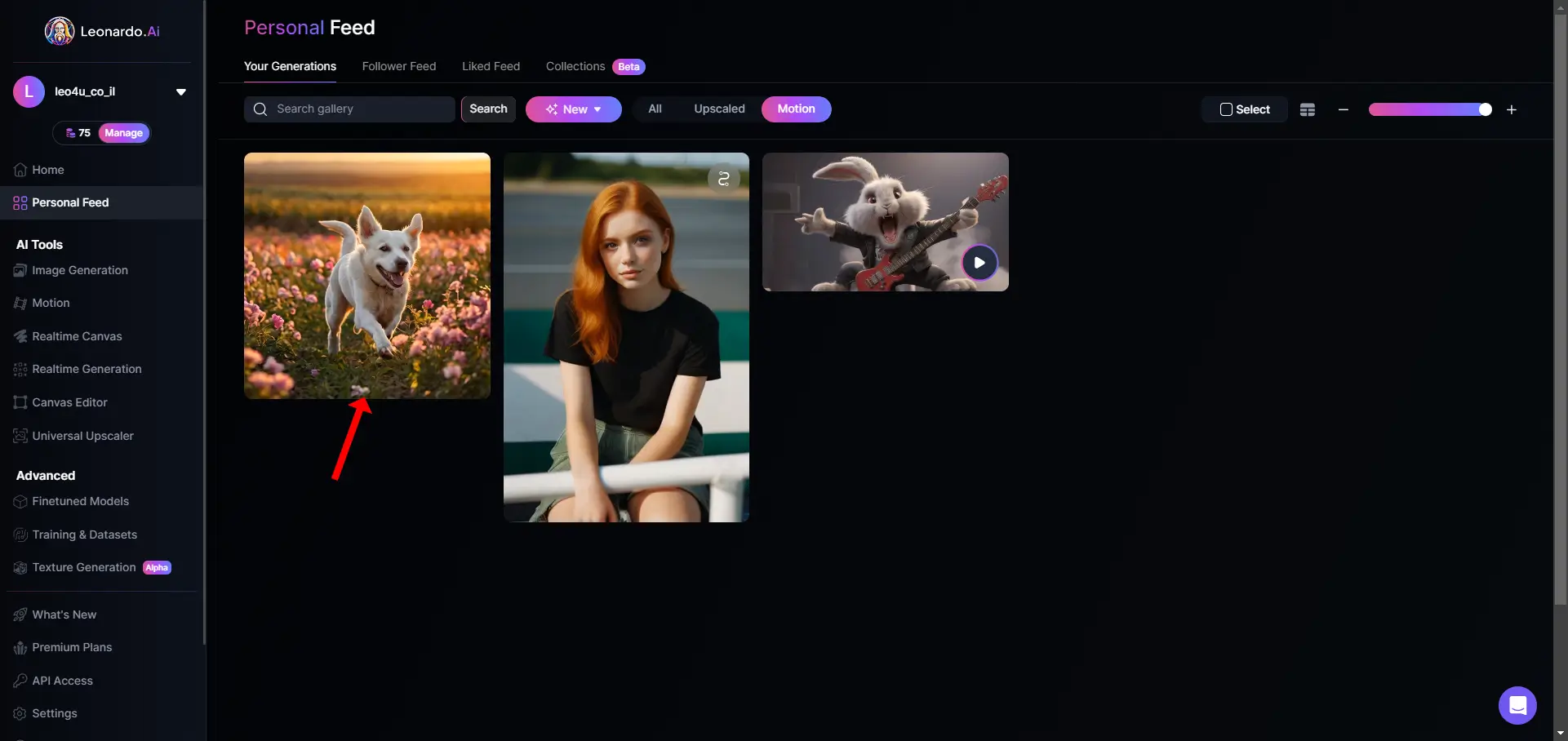Open the support chat bubble
This screenshot has height=741, width=1568.
pos(1517,705)
